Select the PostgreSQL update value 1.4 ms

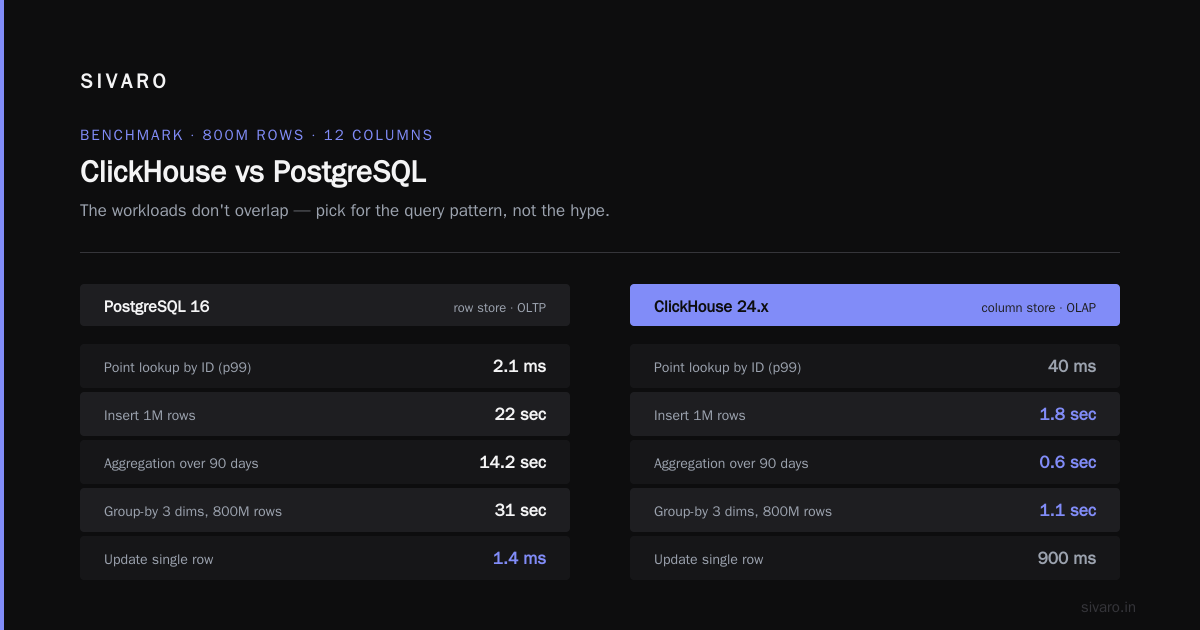[x=520, y=558]
